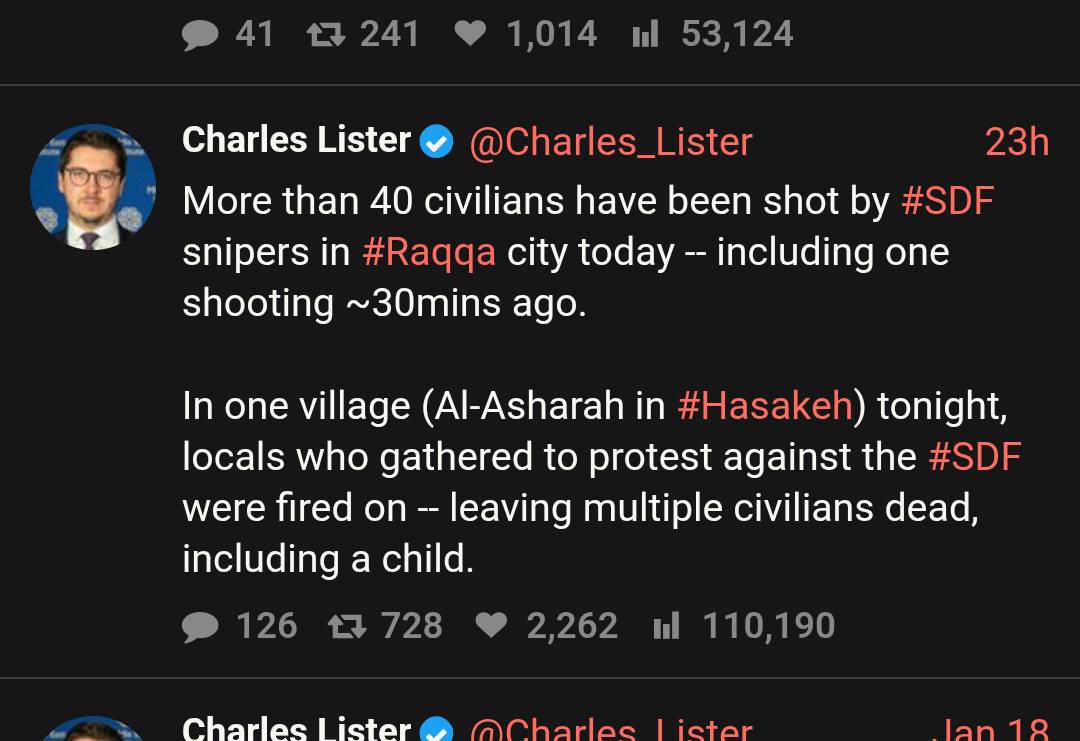Open the 23h timestamp link
1080x741 pixels.
1016,142
